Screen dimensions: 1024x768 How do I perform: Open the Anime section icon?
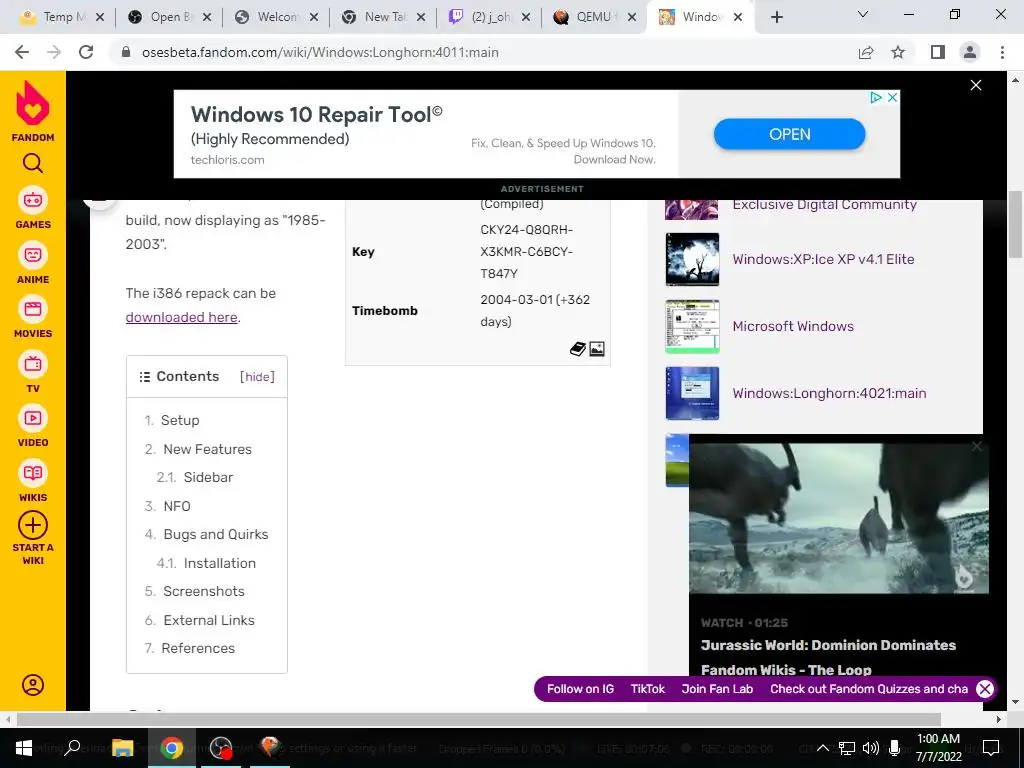click(x=33, y=255)
